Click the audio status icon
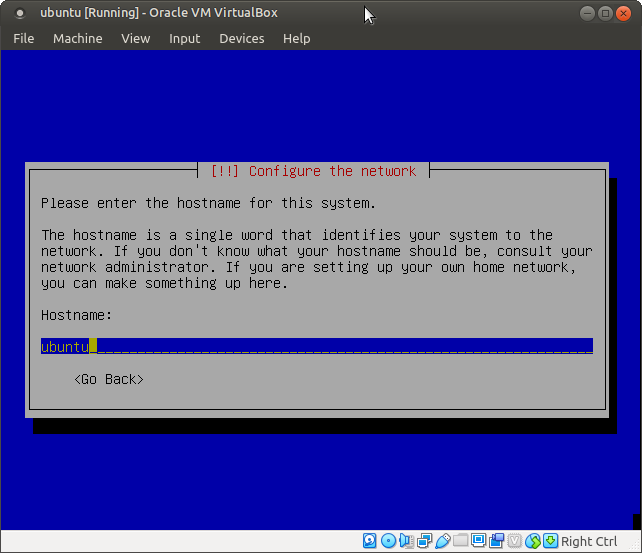This screenshot has height=553, width=642. pyautogui.click(x=406, y=541)
